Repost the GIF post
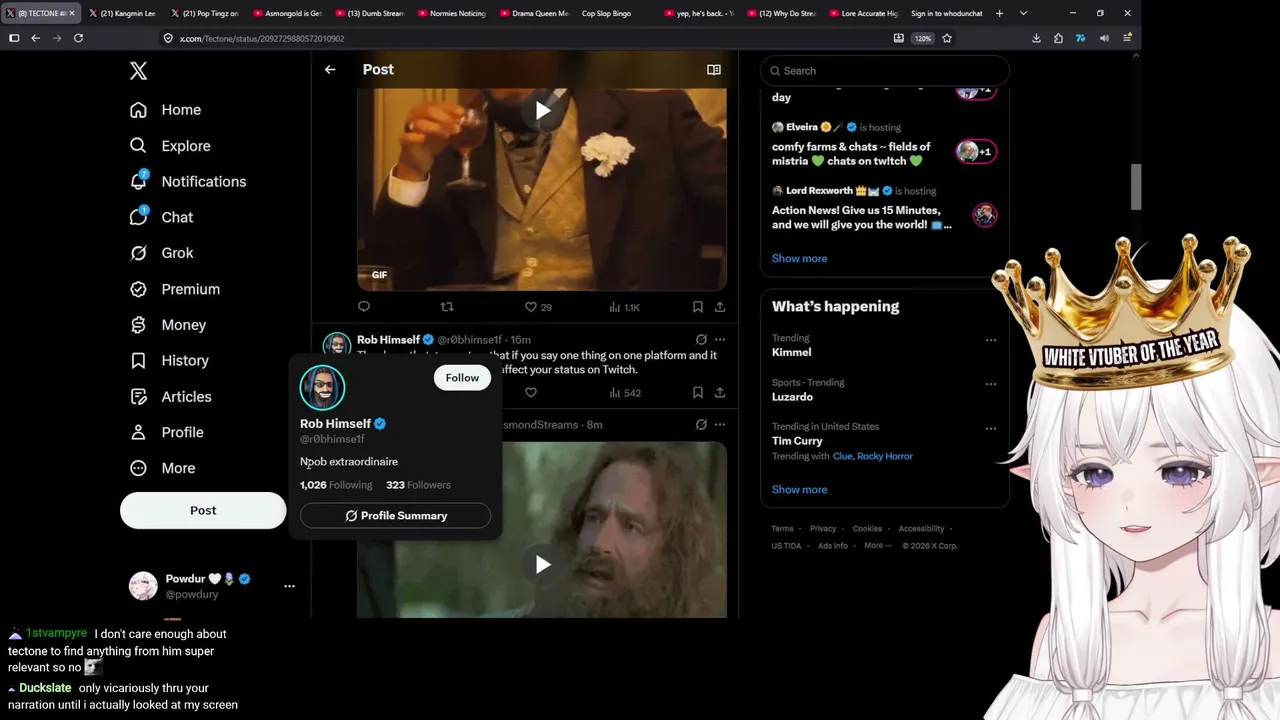Image resolution: width=1280 pixels, height=720 pixels. 447,307
